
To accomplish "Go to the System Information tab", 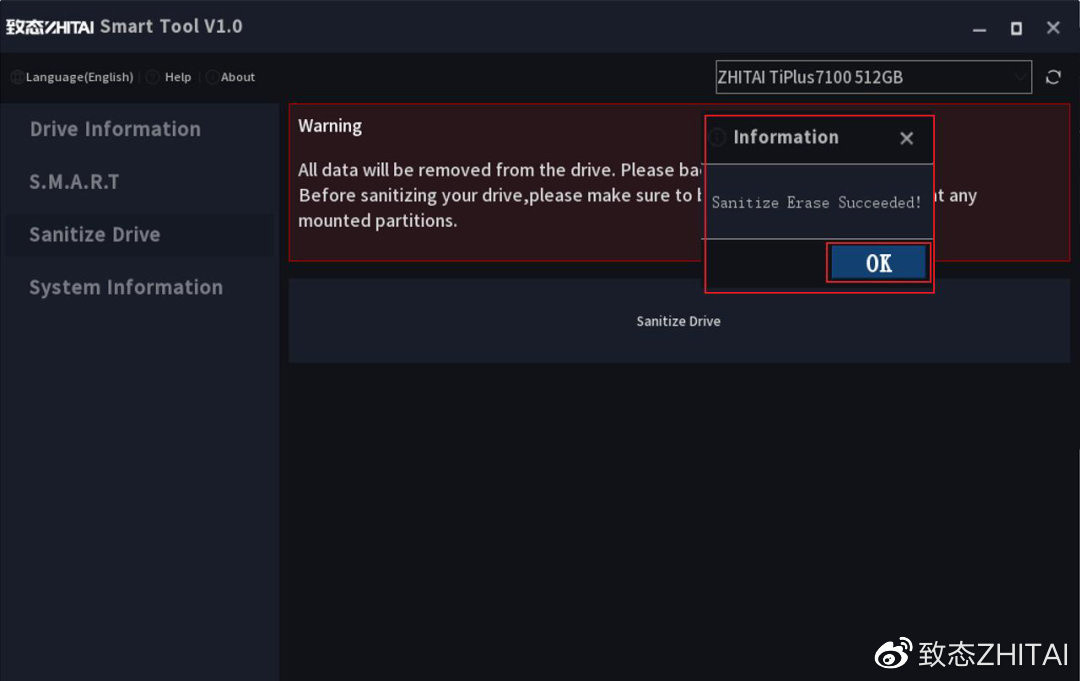I will tap(126, 288).
